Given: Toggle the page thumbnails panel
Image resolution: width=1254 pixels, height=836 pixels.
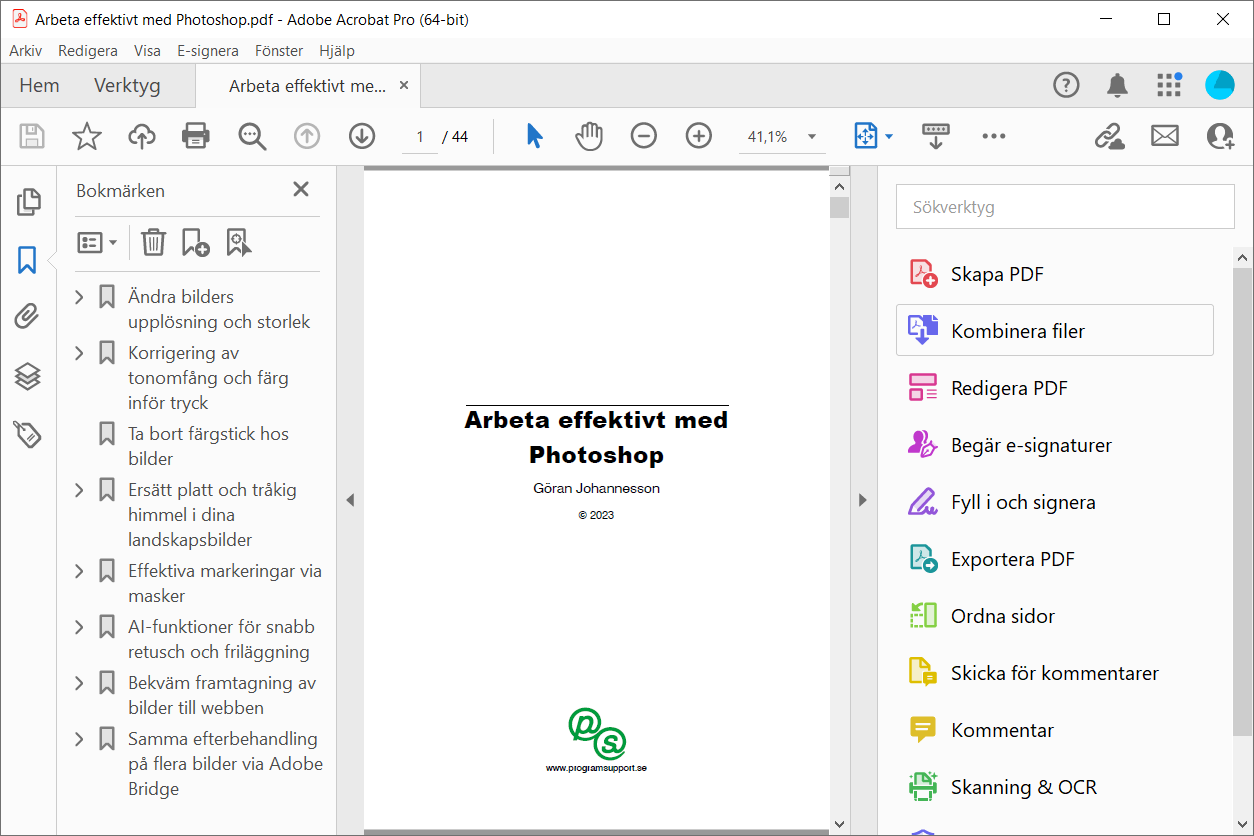Looking at the screenshot, I should 28,202.
